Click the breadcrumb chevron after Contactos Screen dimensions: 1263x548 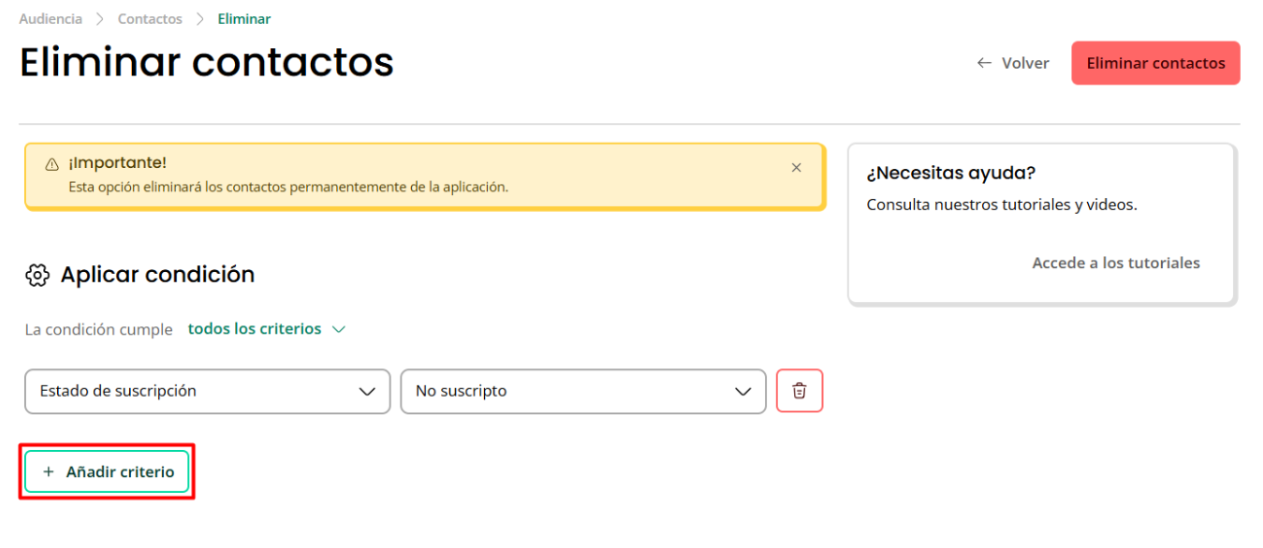point(200,19)
